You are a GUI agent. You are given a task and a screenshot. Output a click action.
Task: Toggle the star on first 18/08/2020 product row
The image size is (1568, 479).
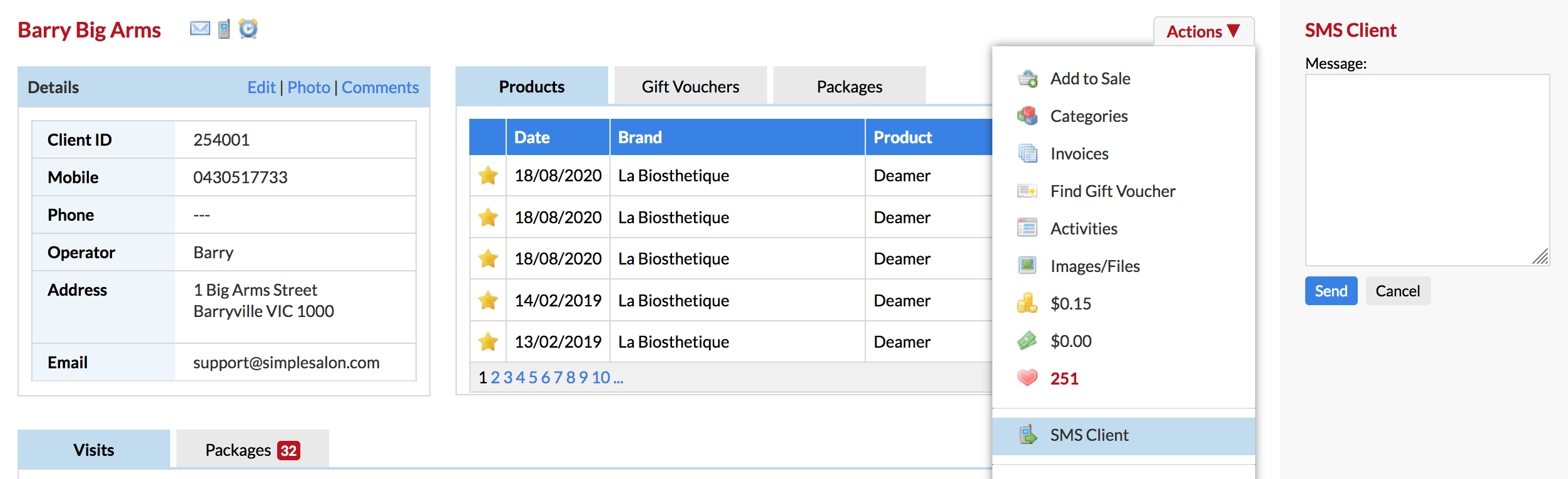[488, 176]
